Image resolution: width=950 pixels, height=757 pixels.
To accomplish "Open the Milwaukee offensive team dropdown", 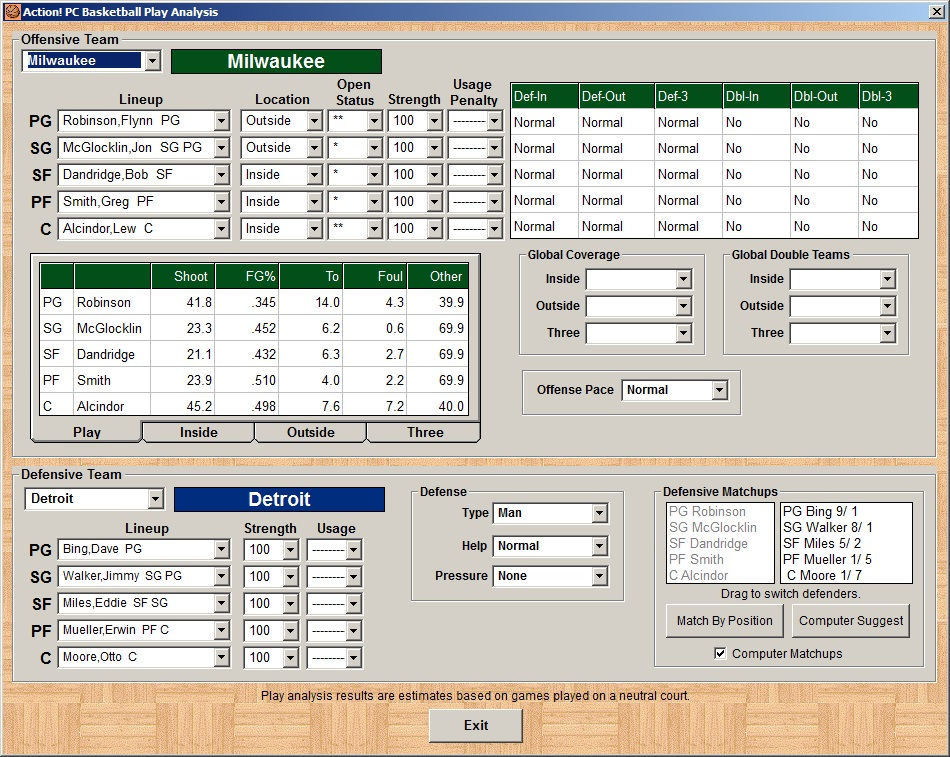I will (x=152, y=62).
